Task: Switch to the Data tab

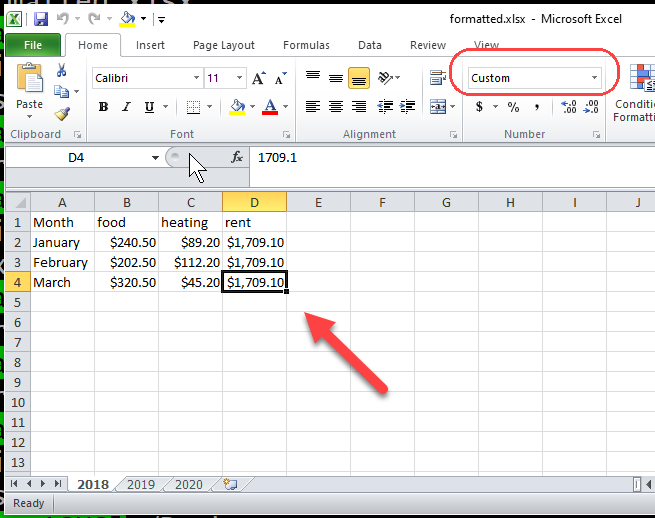Action: (370, 45)
